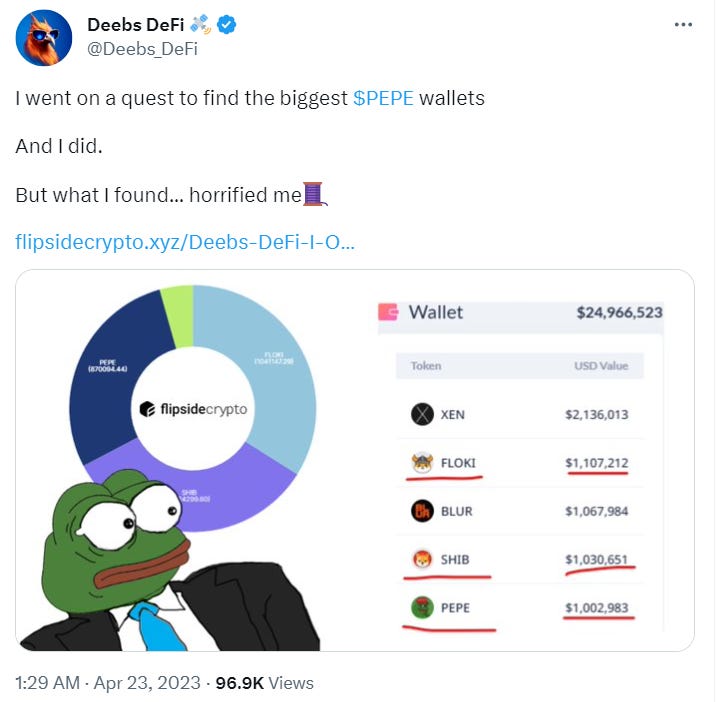Click the SHIB token icon
Screen dimensions: 717x702
pyautogui.click(x=422, y=560)
